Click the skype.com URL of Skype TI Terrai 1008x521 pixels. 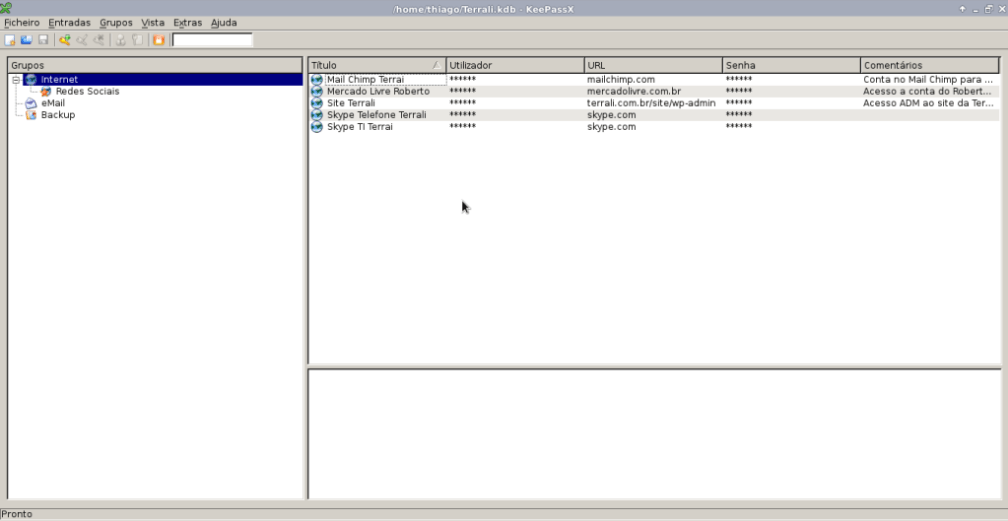[611, 127]
